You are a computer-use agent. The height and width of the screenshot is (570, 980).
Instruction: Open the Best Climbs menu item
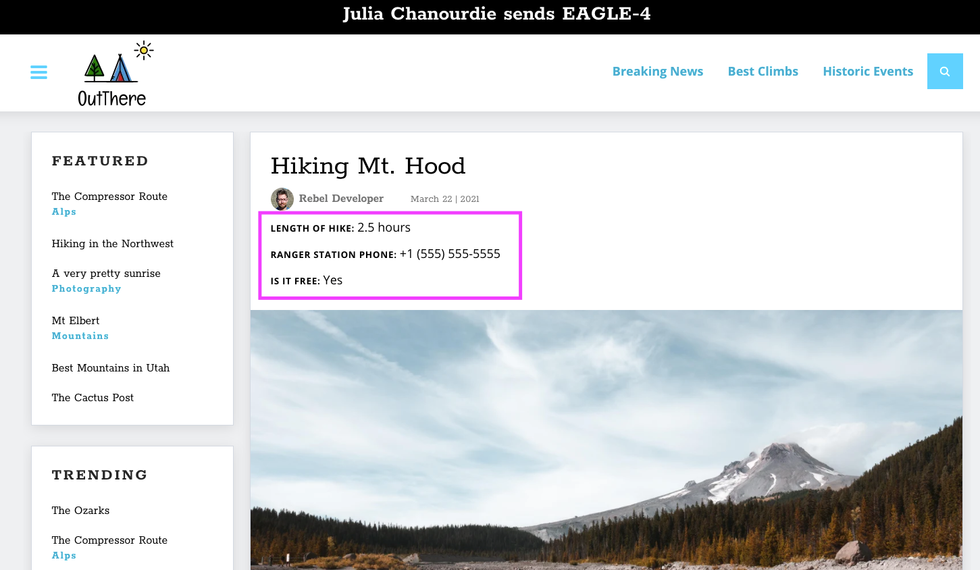pyautogui.click(x=762, y=72)
